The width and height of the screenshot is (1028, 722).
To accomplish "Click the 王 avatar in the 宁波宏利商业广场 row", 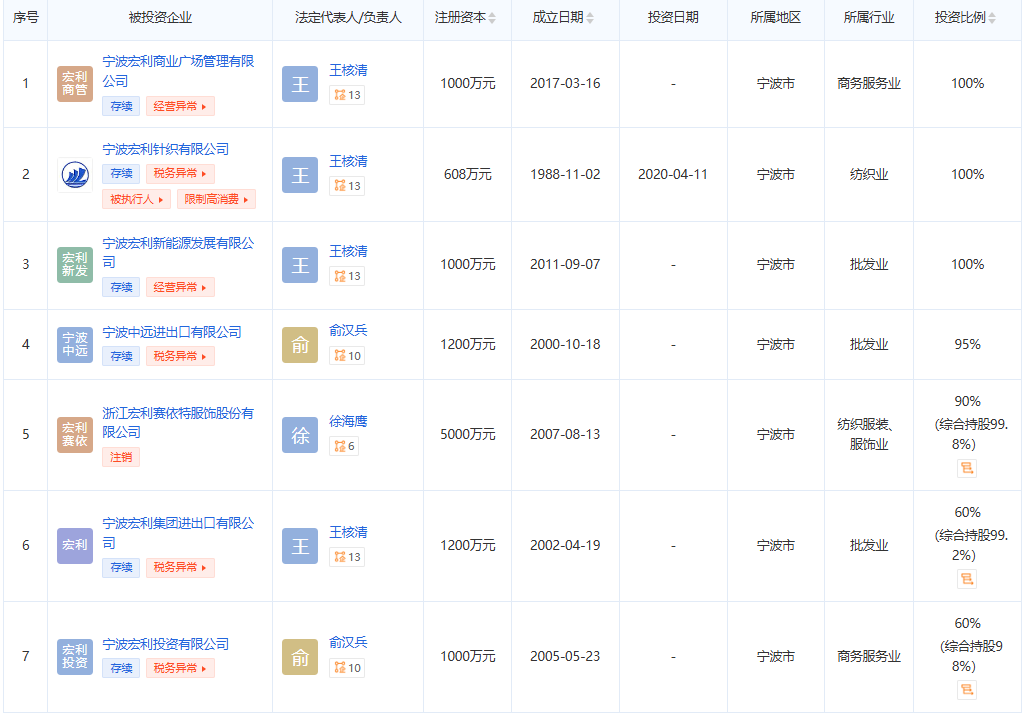I will (300, 84).
